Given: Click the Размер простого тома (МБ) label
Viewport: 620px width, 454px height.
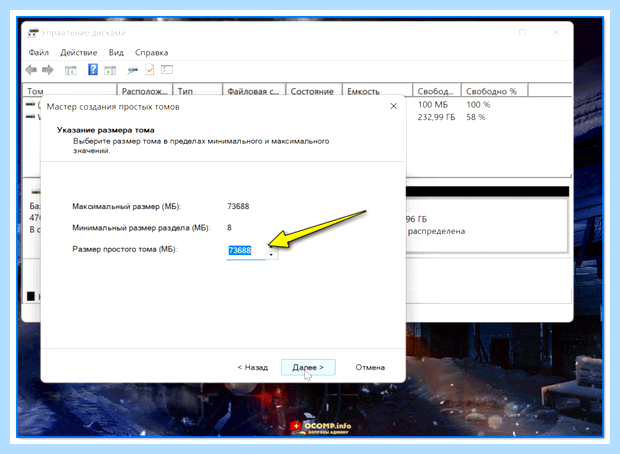Looking at the screenshot, I should [x=125, y=250].
